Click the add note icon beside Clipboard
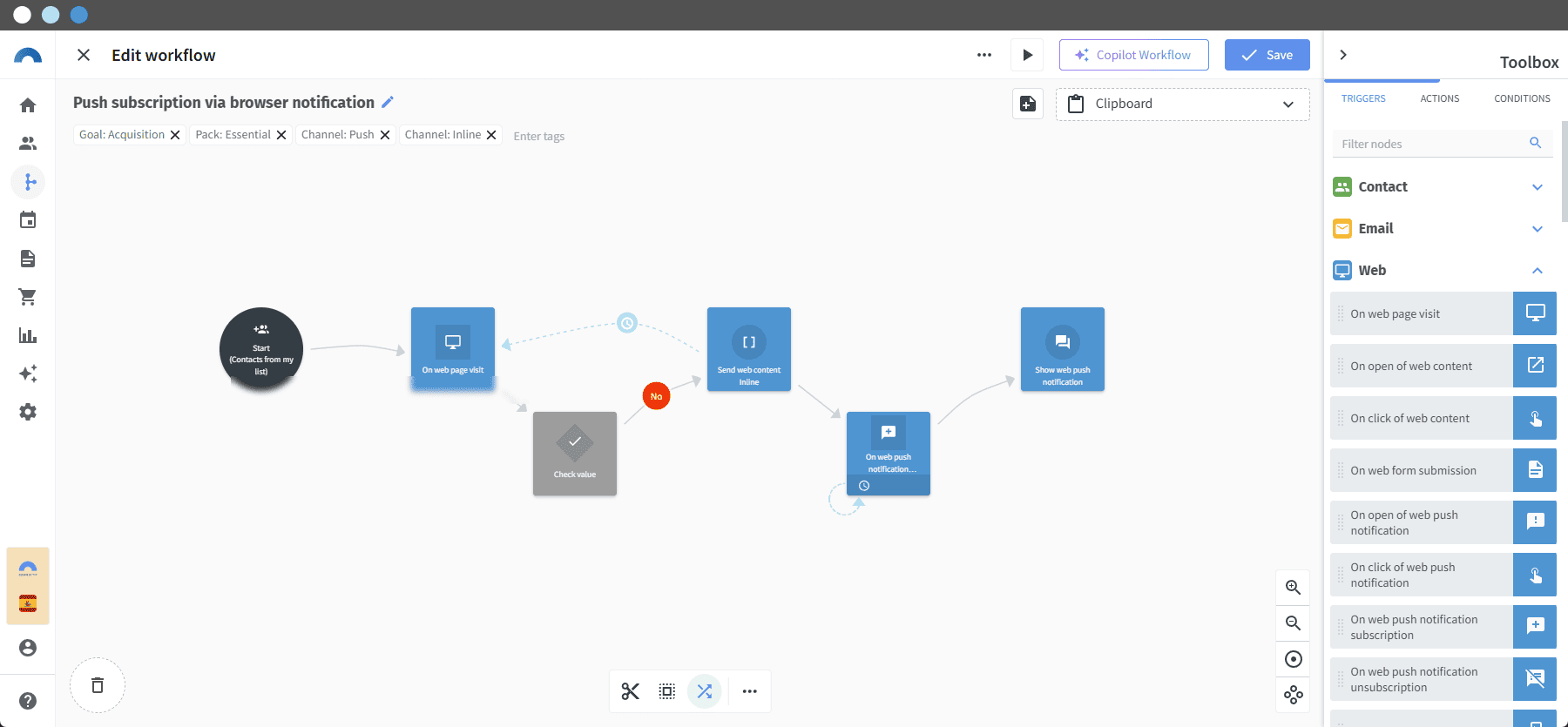1568x727 pixels. click(x=1028, y=104)
